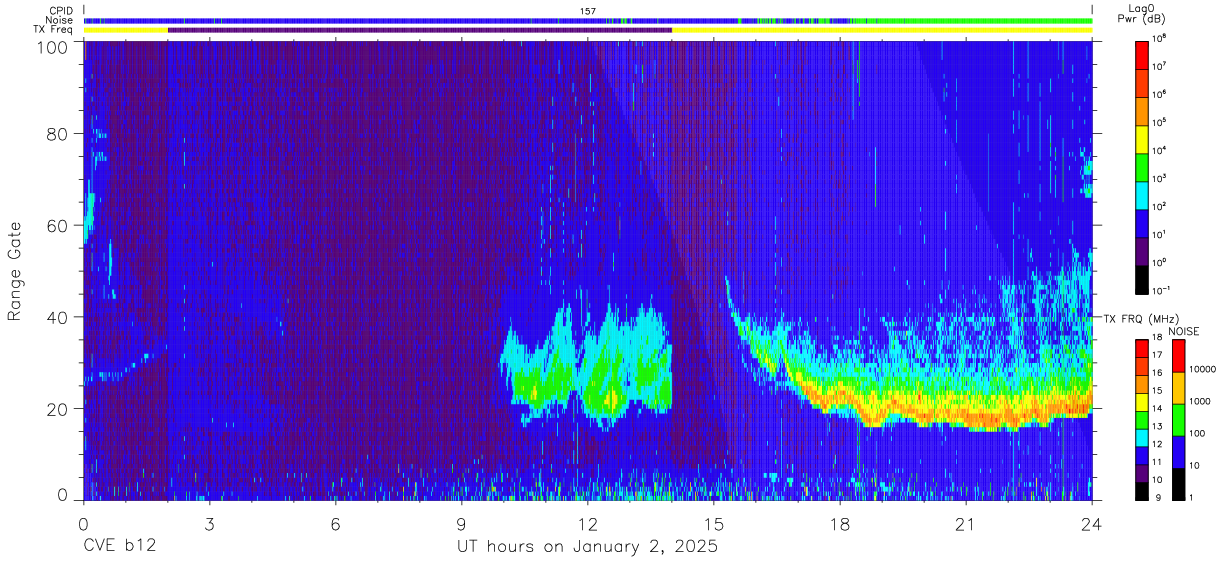The image size is (1228, 567).
Task: Click range gate tick label 100
Action: [52, 47]
